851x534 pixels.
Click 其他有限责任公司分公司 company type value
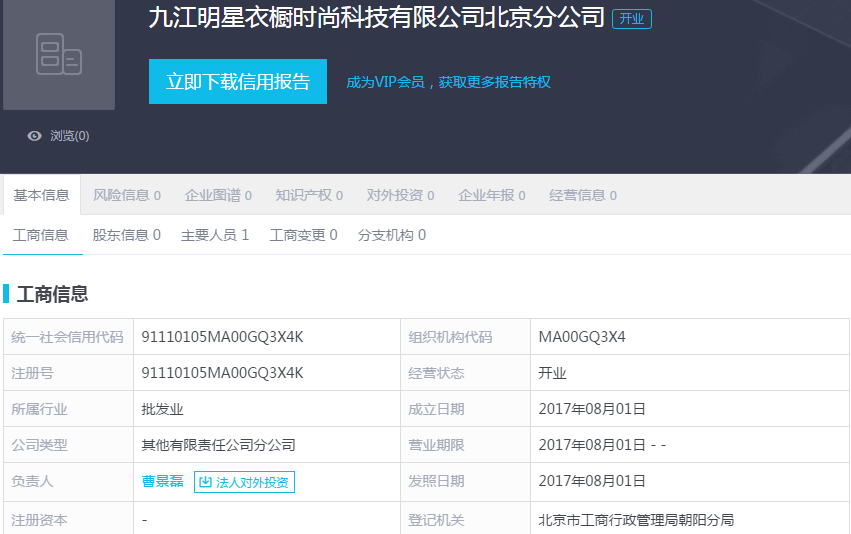[218, 445]
